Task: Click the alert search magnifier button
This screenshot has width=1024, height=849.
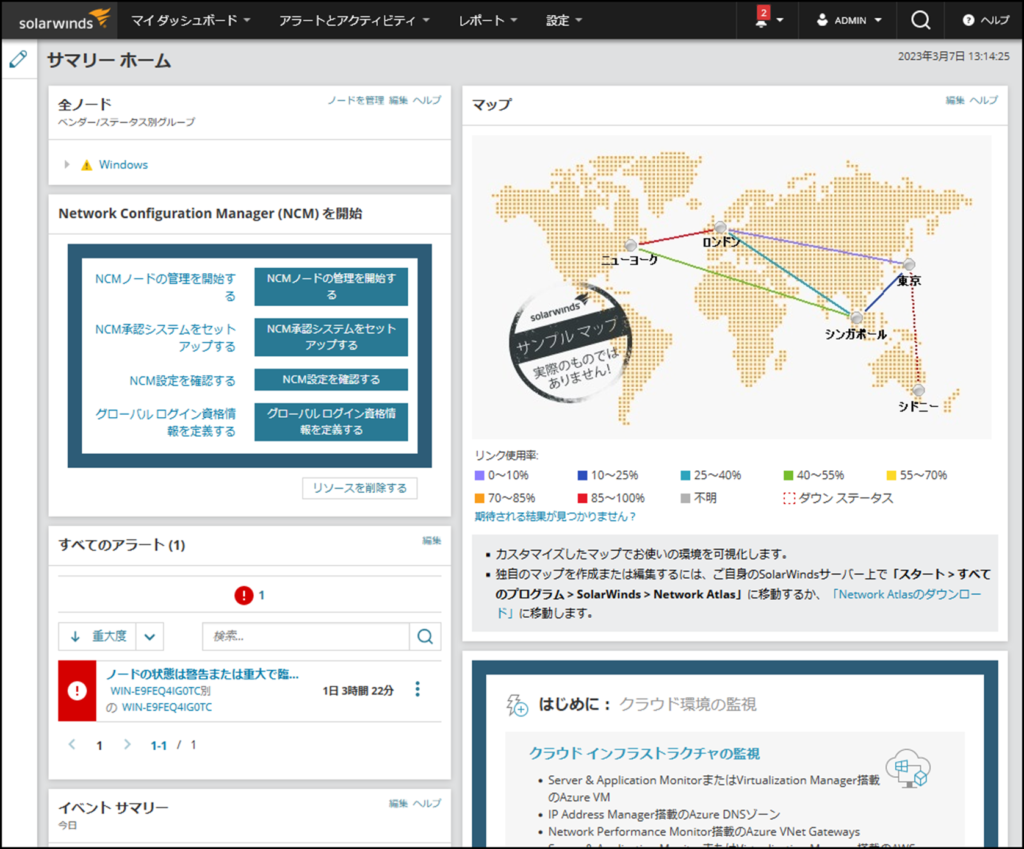Action: point(425,636)
